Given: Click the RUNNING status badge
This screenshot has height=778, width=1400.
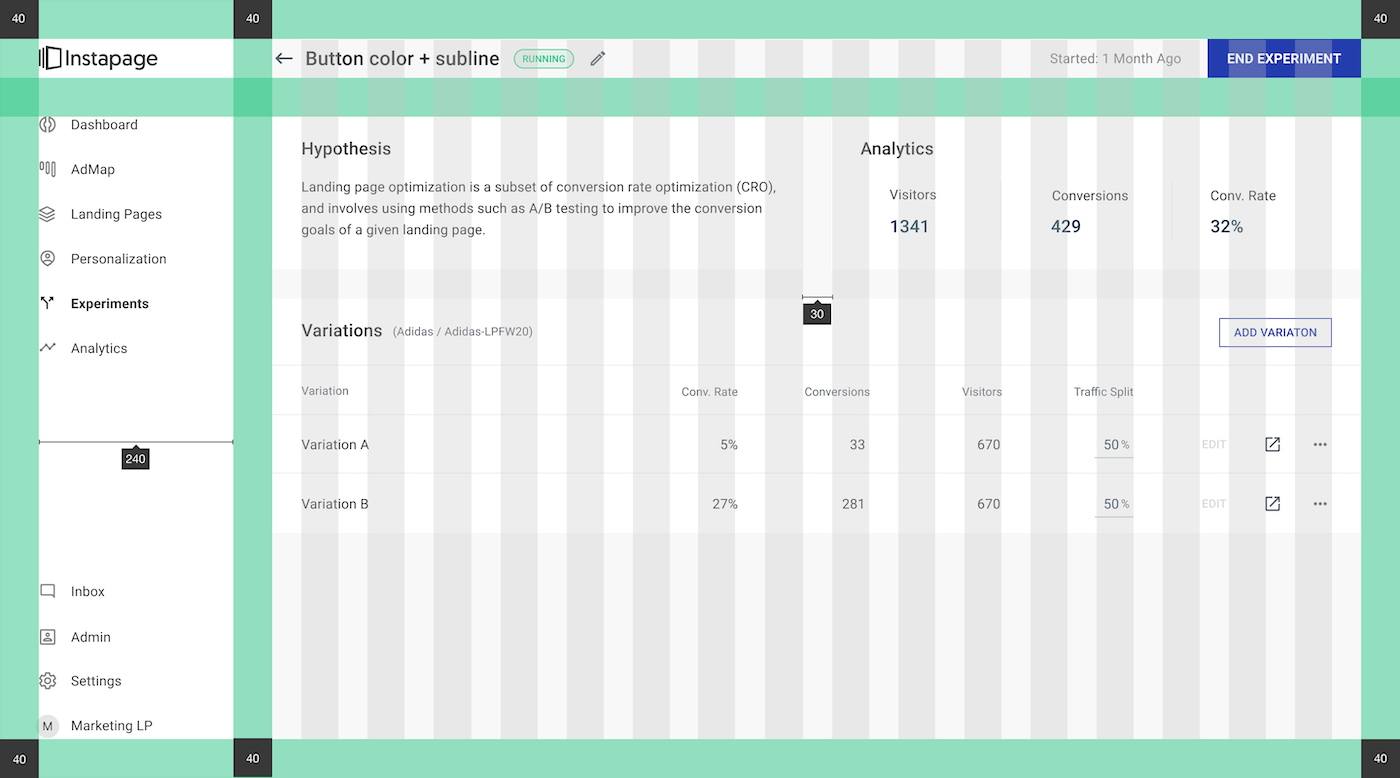Looking at the screenshot, I should (544, 58).
